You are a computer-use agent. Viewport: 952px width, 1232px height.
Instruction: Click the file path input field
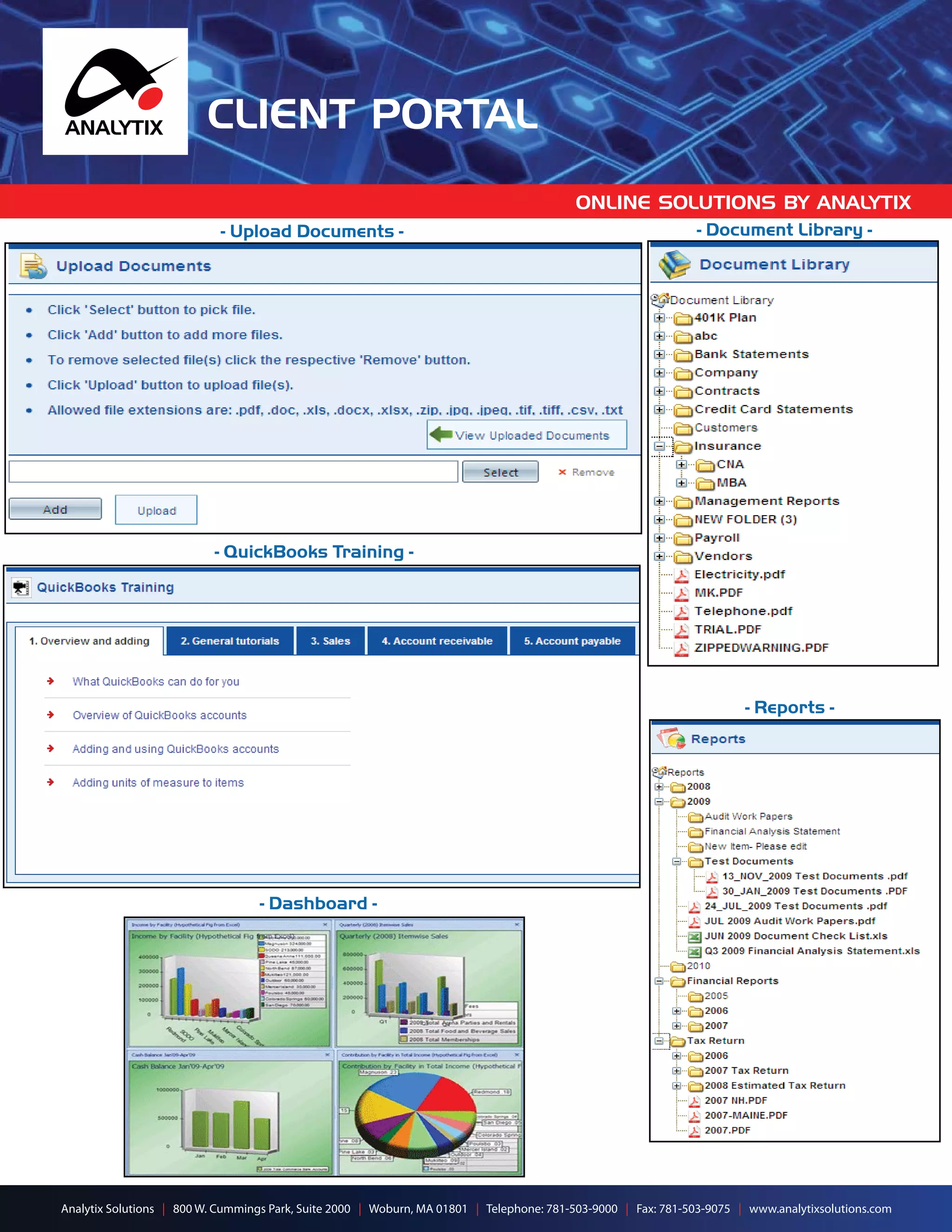(233, 471)
